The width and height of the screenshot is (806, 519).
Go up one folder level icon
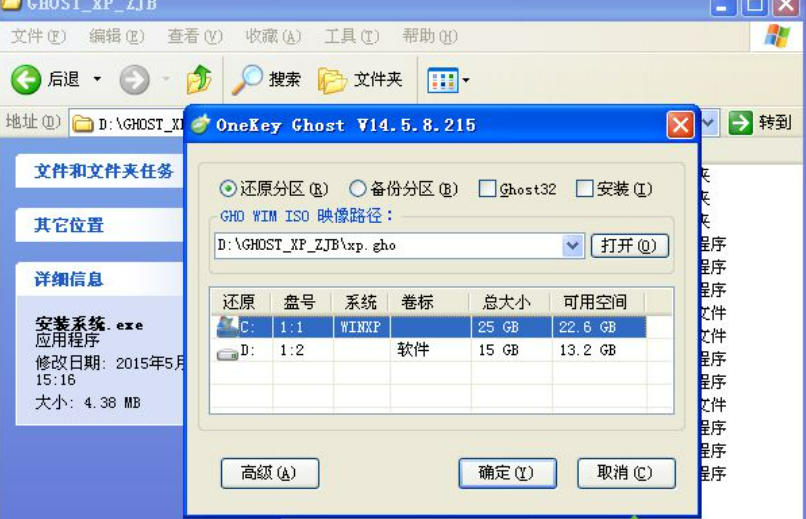click(199, 79)
